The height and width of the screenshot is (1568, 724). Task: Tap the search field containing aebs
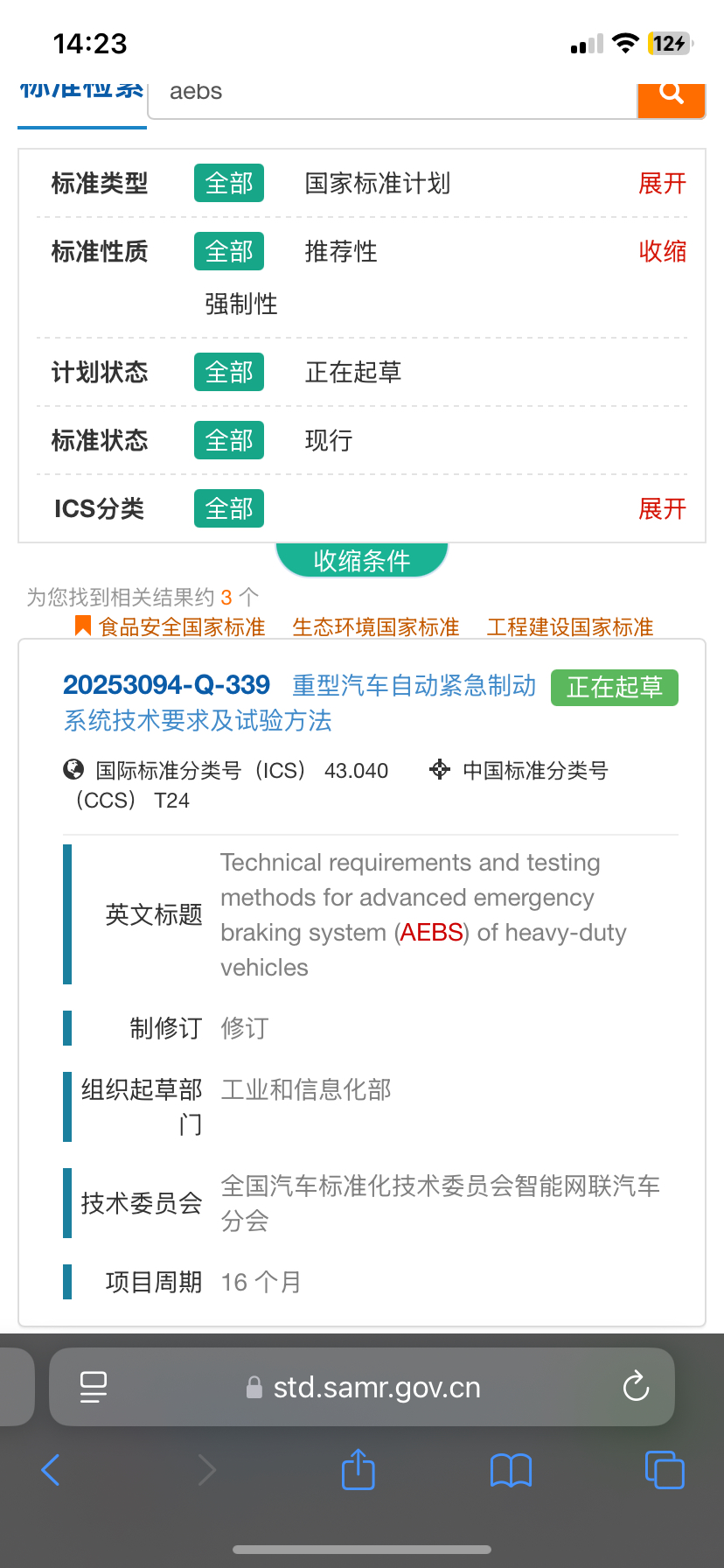coord(393,93)
